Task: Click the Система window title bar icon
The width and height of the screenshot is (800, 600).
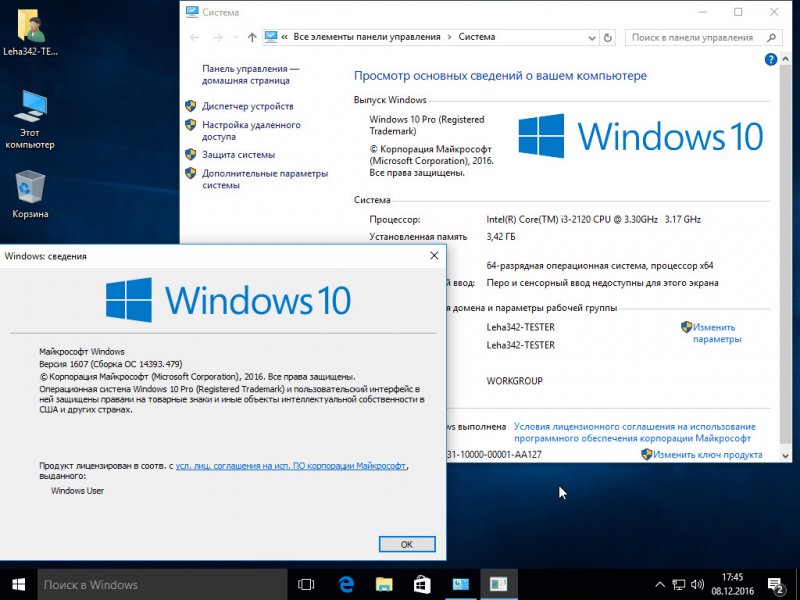Action: [192, 12]
